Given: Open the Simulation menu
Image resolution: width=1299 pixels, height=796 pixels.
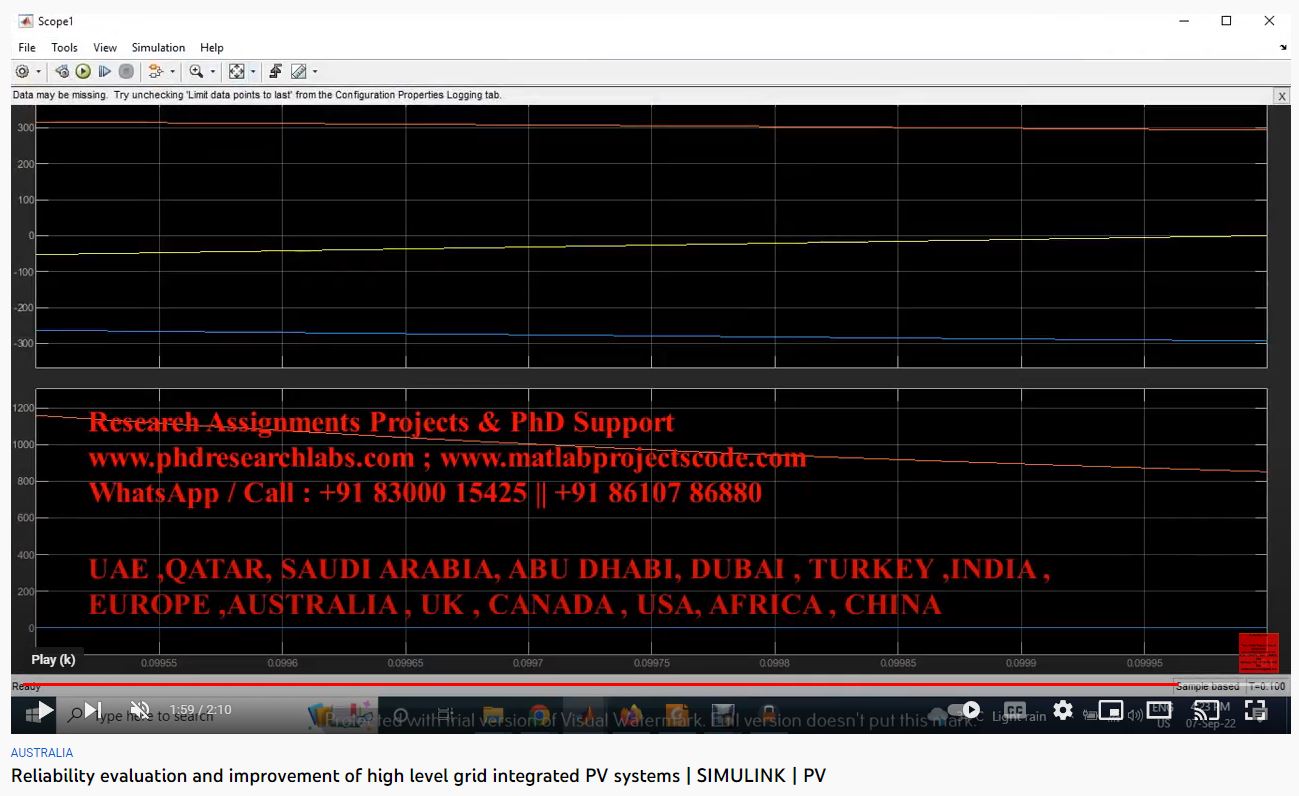Looking at the screenshot, I should point(158,47).
